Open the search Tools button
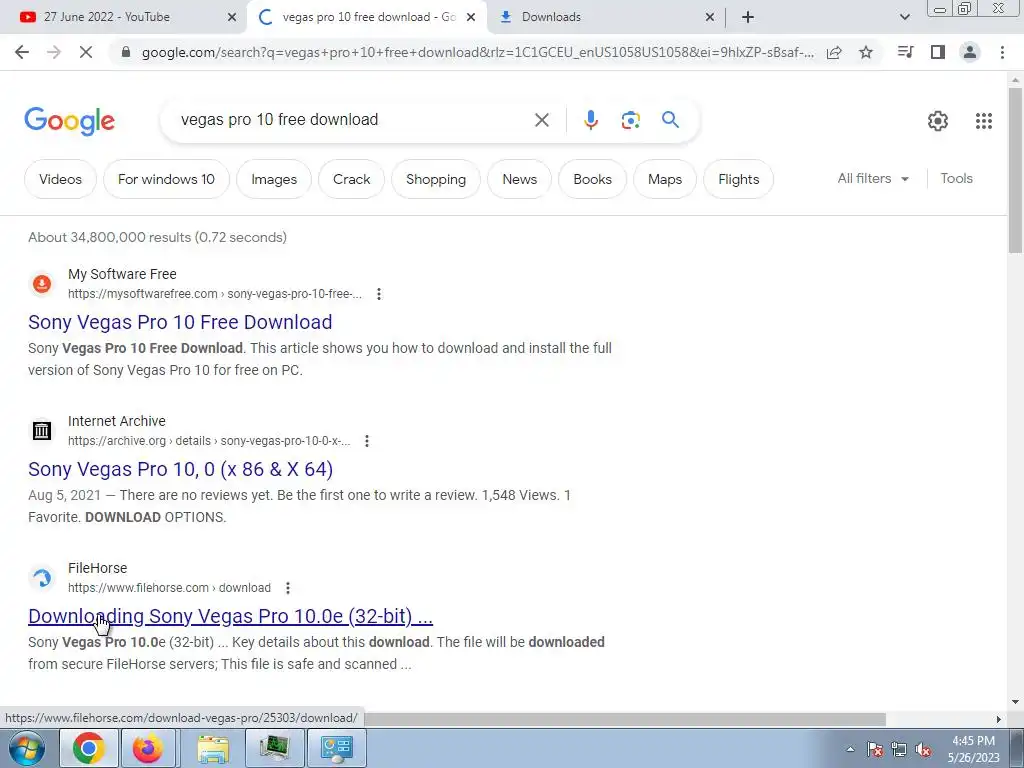Viewport: 1024px width, 768px height. pyautogui.click(x=956, y=178)
